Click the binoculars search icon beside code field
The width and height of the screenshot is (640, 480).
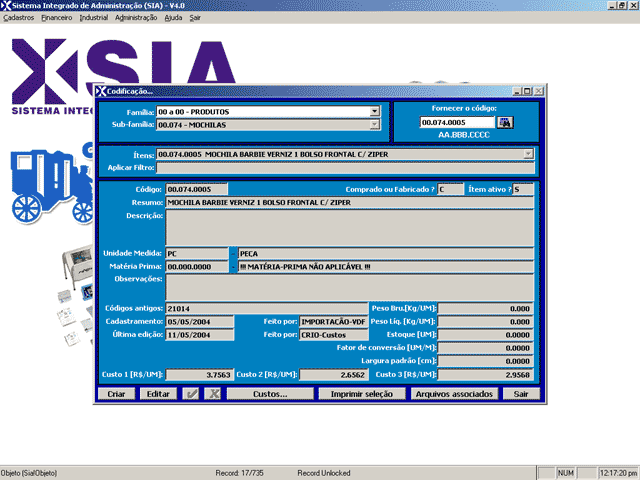(505, 122)
